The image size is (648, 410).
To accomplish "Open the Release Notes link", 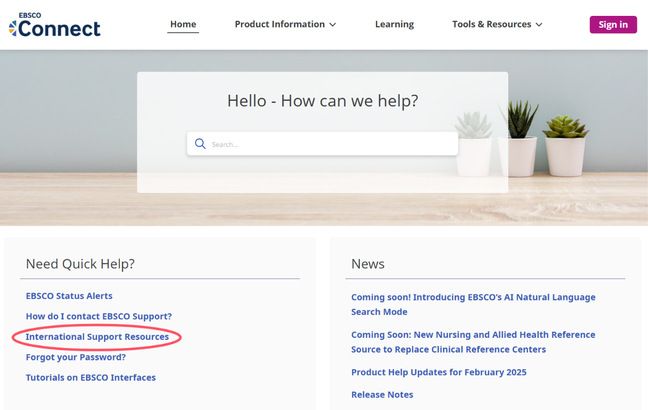I will coord(382,394).
